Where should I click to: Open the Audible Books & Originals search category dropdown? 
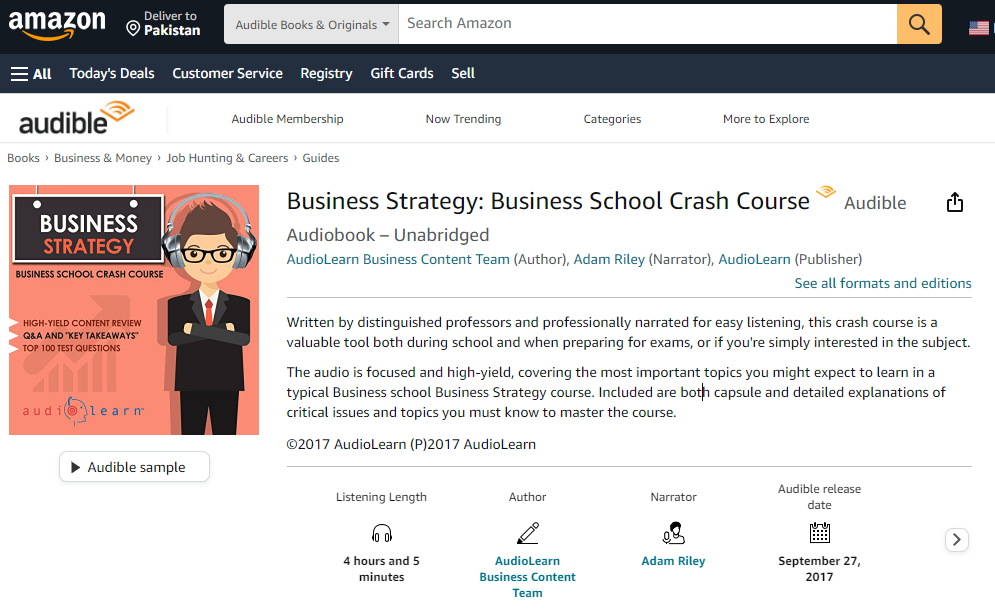311,24
